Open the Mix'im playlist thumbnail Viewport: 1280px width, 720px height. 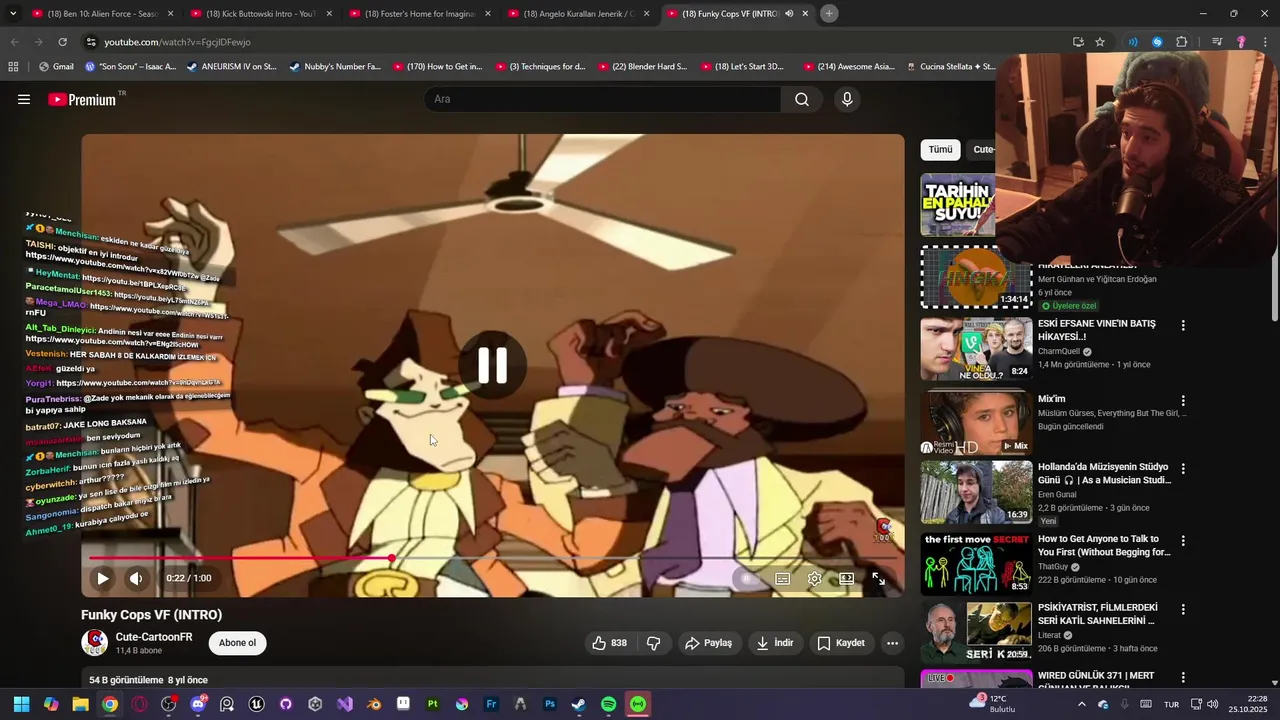[x=976, y=424]
